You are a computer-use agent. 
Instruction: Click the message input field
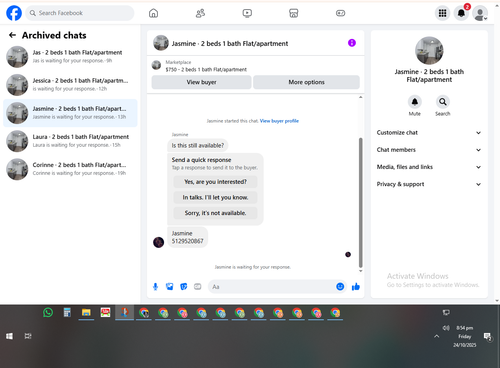pos(272,287)
